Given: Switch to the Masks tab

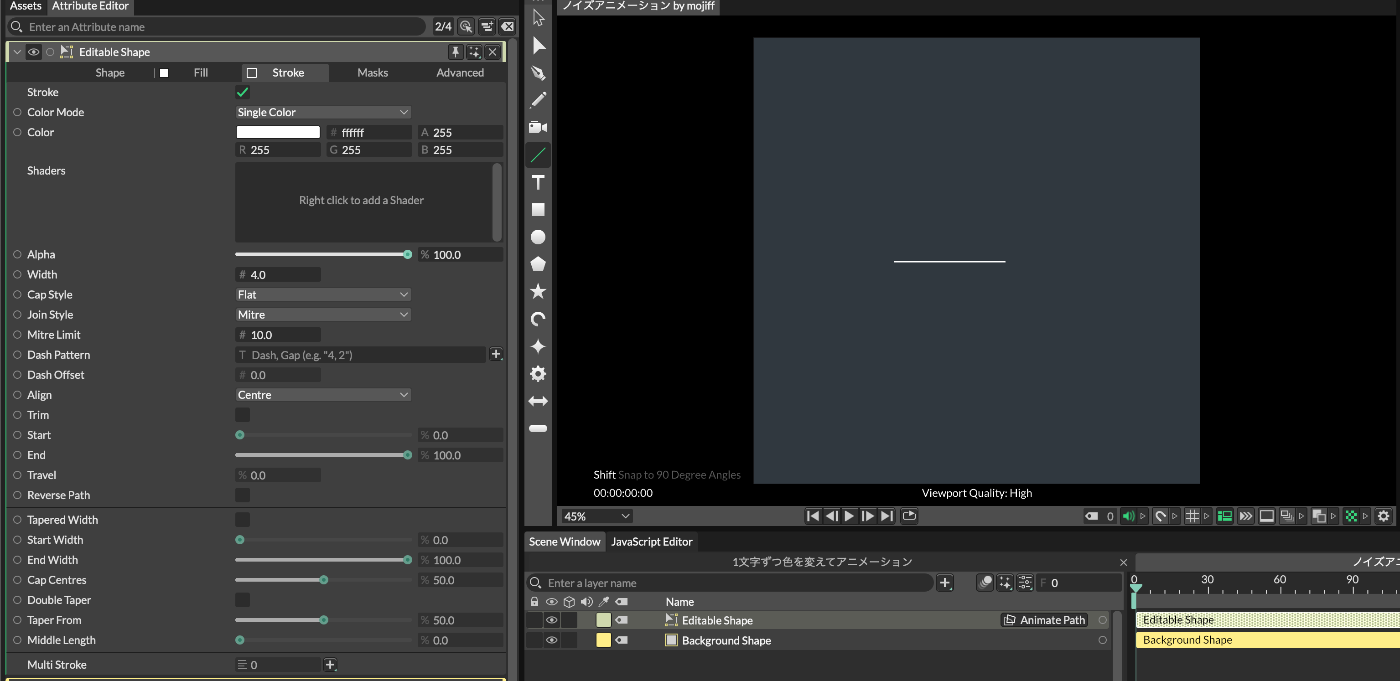Looking at the screenshot, I should pos(373,73).
